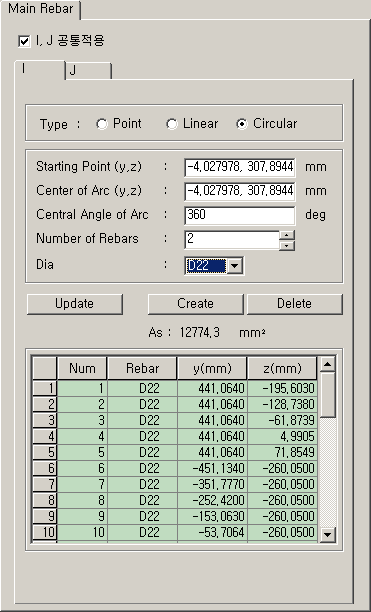The image size is (371, 612).
Task: Click the Num cell in row 5
Action: (x=82, y=452)
